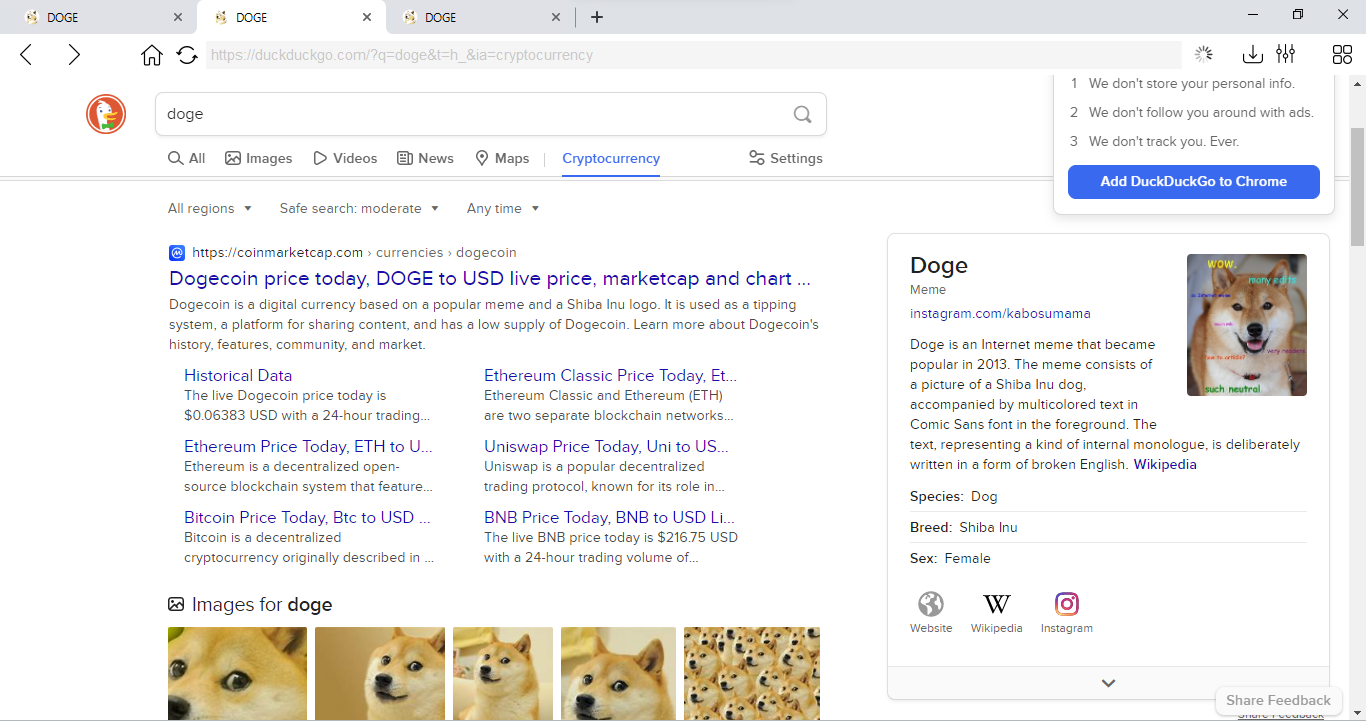Viewport: 1366px width, 721px height.
Task: Click the browser address bar
Action: click(693, 55)
